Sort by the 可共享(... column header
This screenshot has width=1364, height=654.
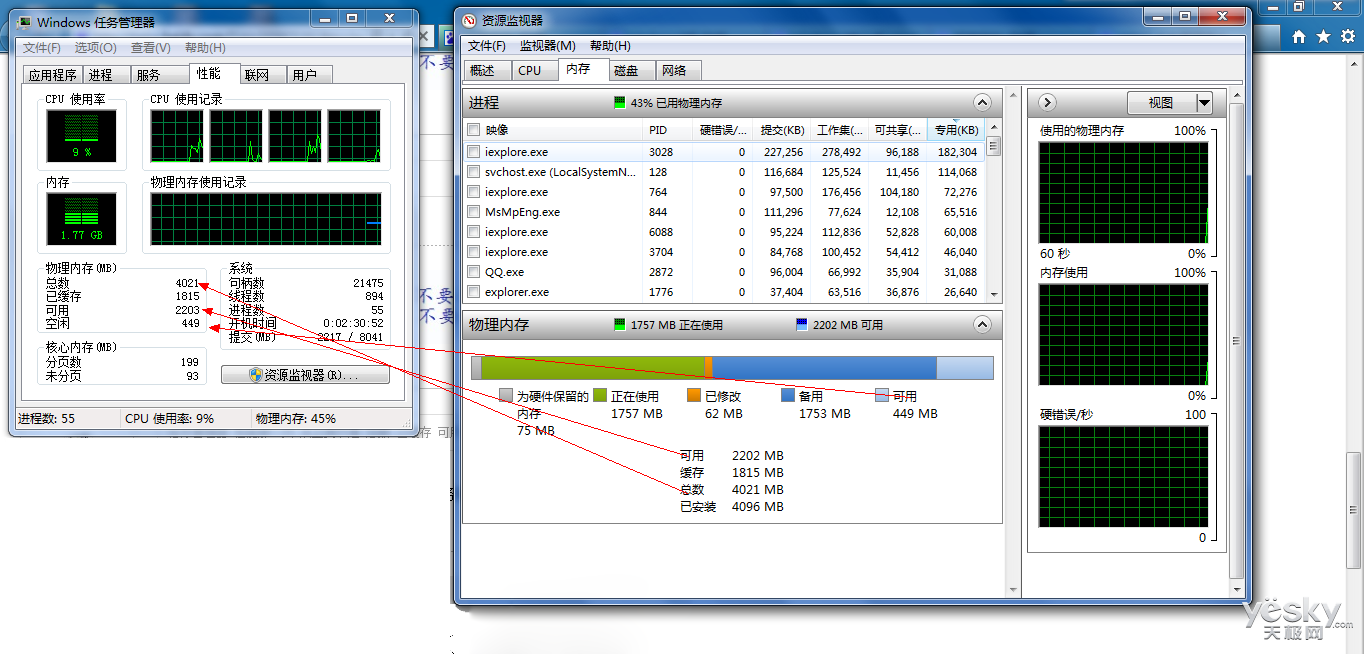click(x=896, y=130)
